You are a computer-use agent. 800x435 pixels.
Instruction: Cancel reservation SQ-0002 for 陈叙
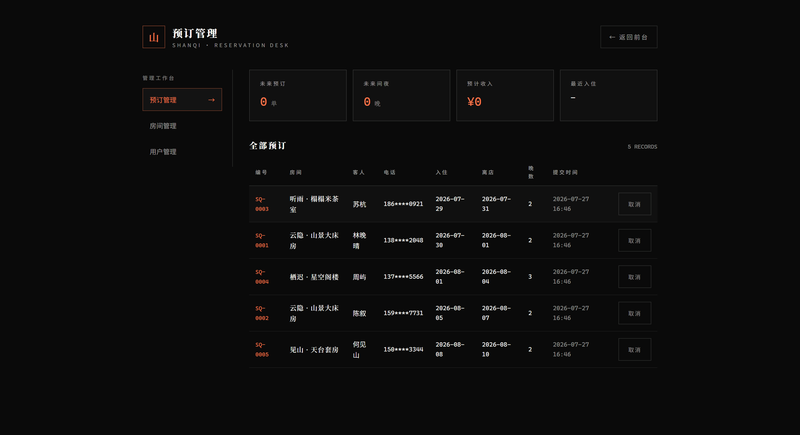(635, 313)
